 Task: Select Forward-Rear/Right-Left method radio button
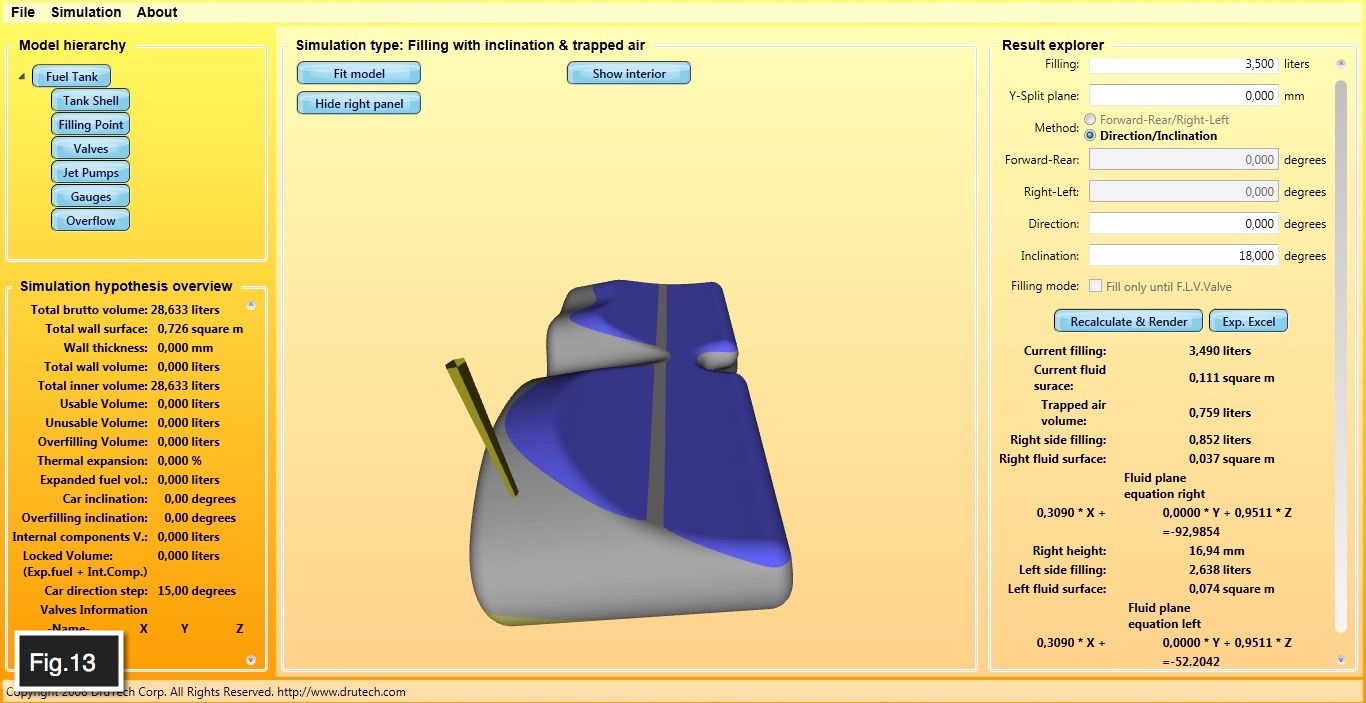[1090, 120]
